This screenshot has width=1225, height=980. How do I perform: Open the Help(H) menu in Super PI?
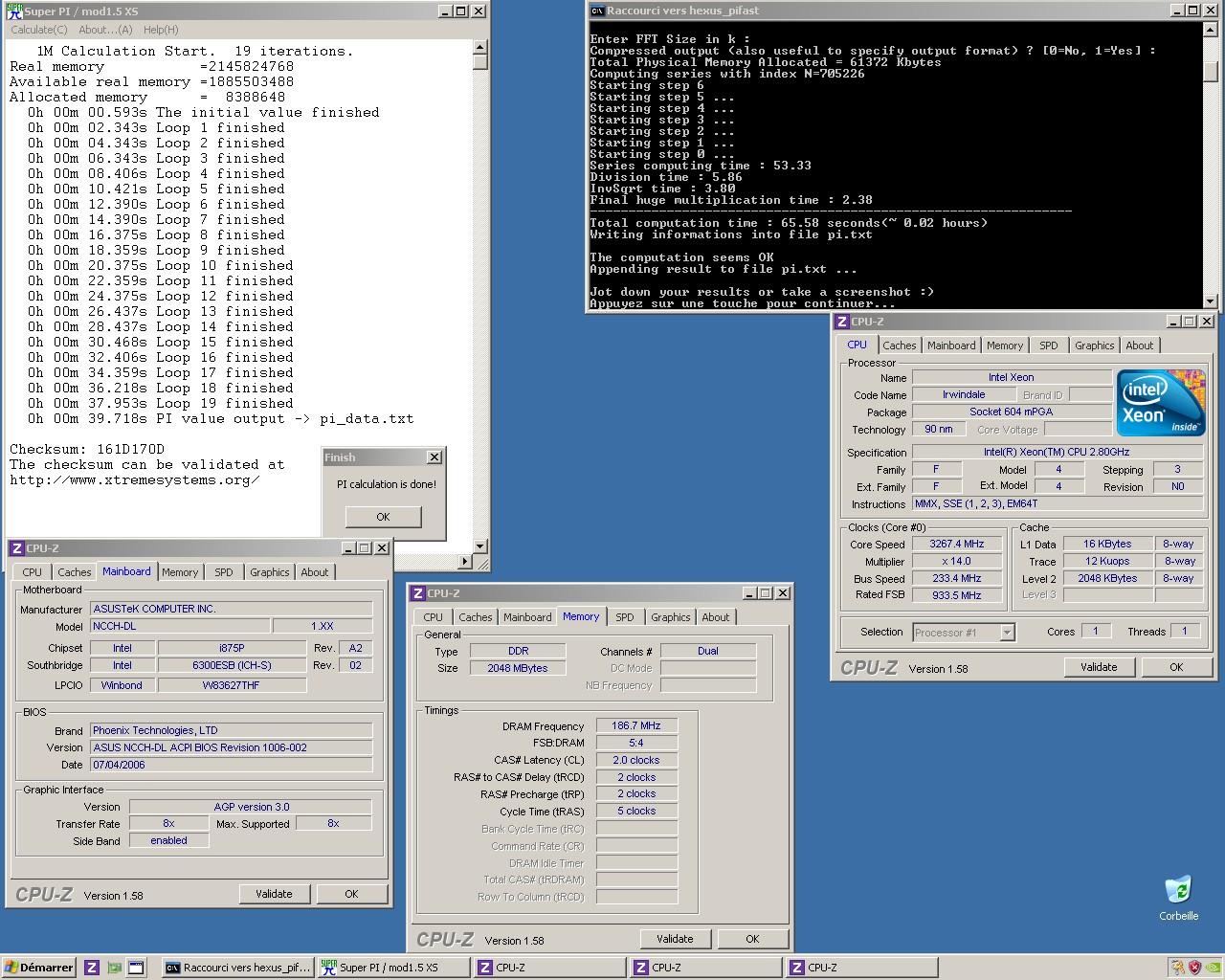coord(161,30)
